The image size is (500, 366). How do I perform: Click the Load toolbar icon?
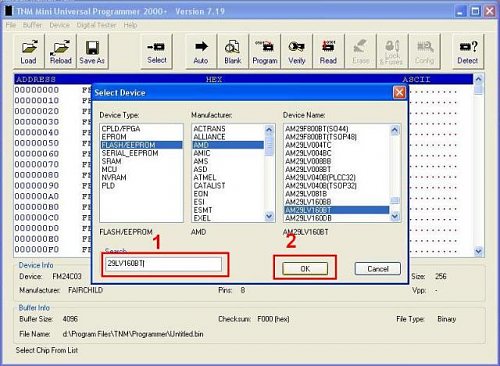coord(28,52)
